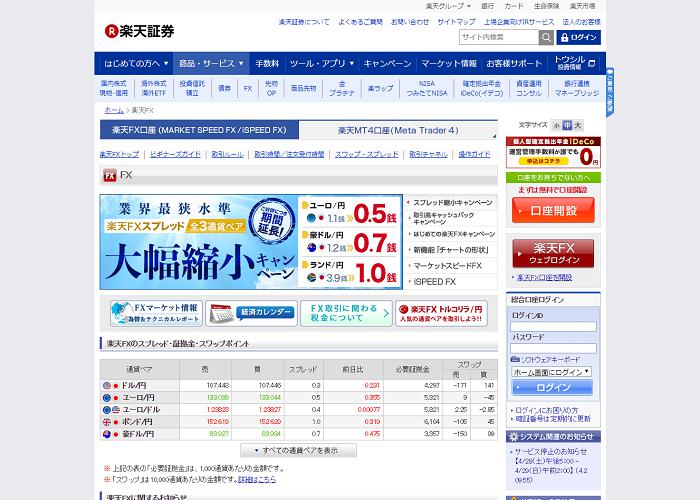The height and width of the screenshot is (500, 700).
Task: Open the side feedback tab on right edge
Action: click(609, 92)
